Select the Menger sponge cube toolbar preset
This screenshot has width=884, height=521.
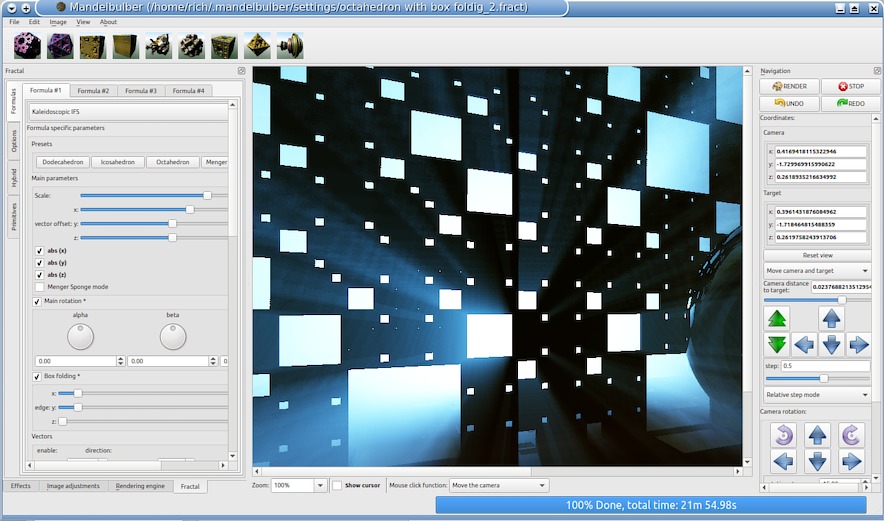tap(224, 46)
